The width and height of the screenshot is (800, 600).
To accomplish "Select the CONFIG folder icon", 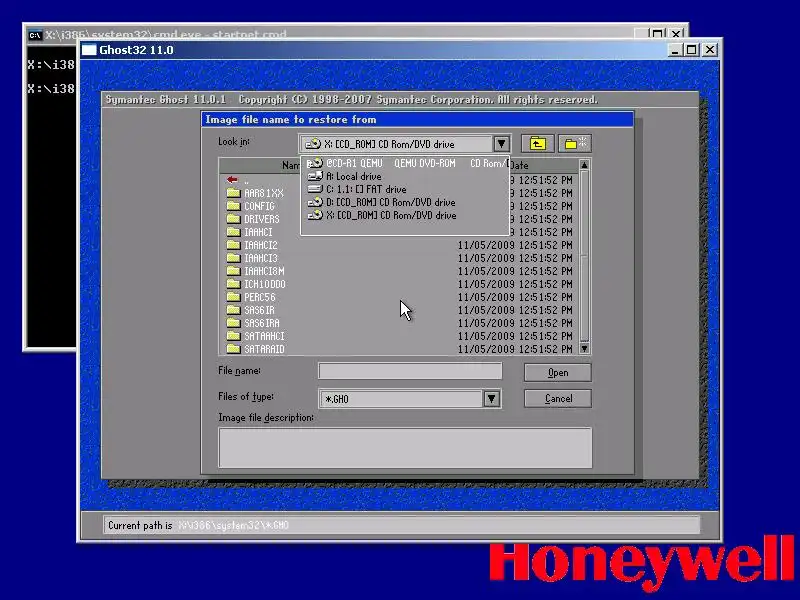I will click(x=233, y=206).
